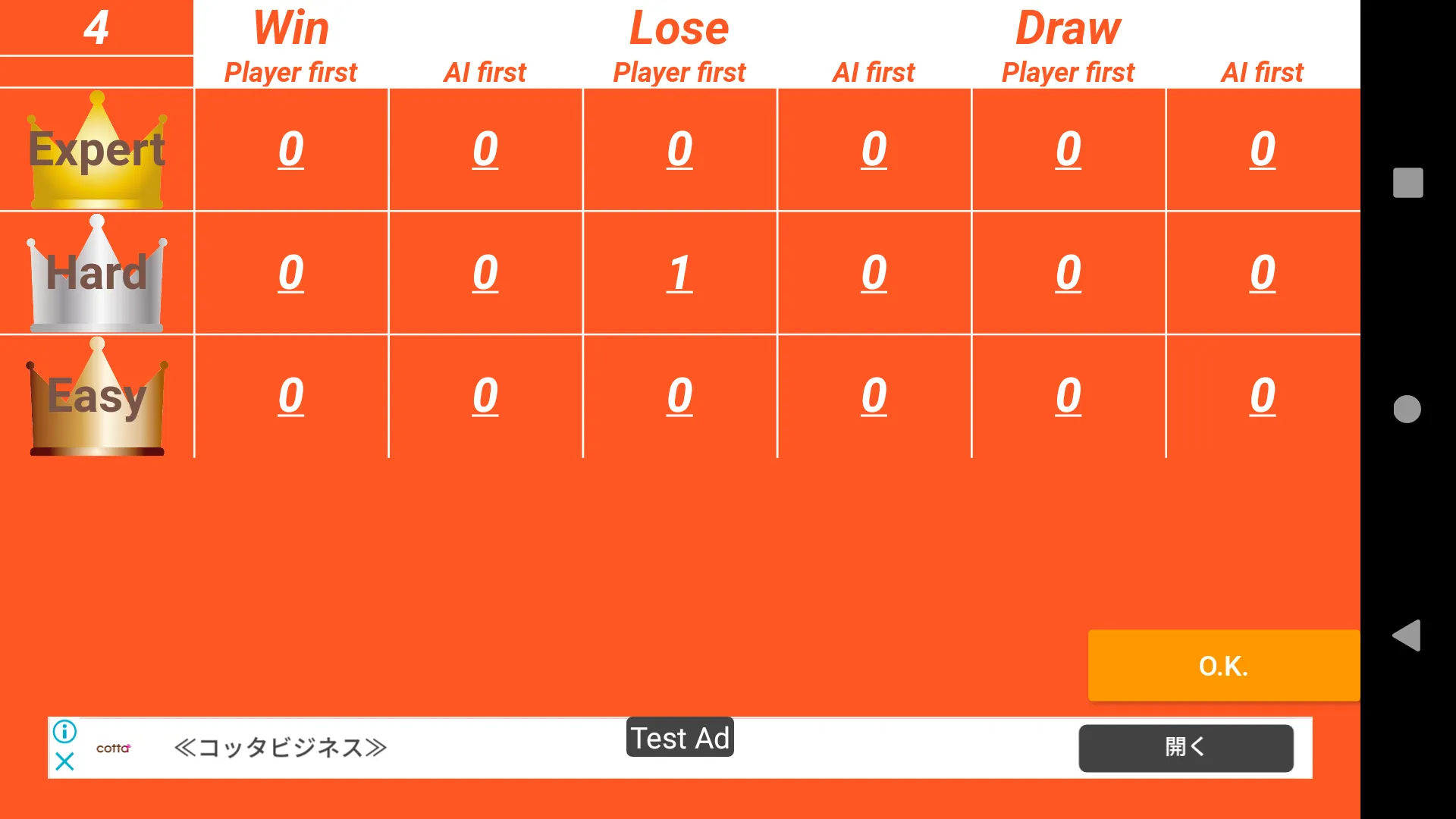
Task: Expand the AI first Lose column
Action: (x=873, y=71)
